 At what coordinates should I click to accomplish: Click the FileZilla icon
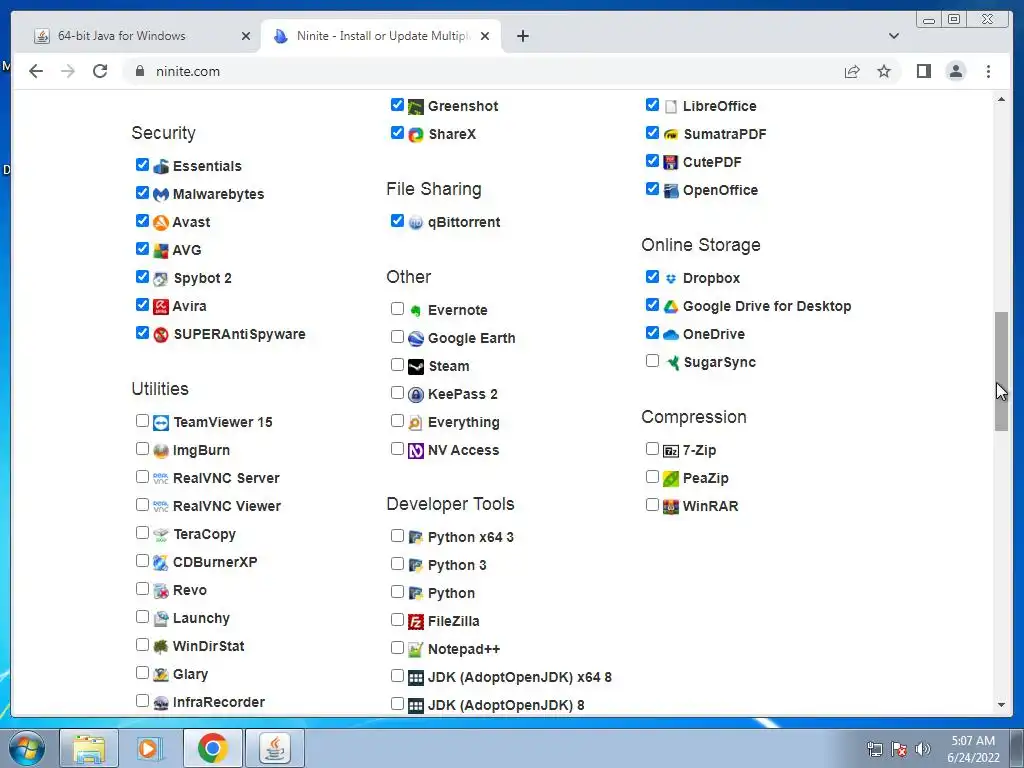416,622
